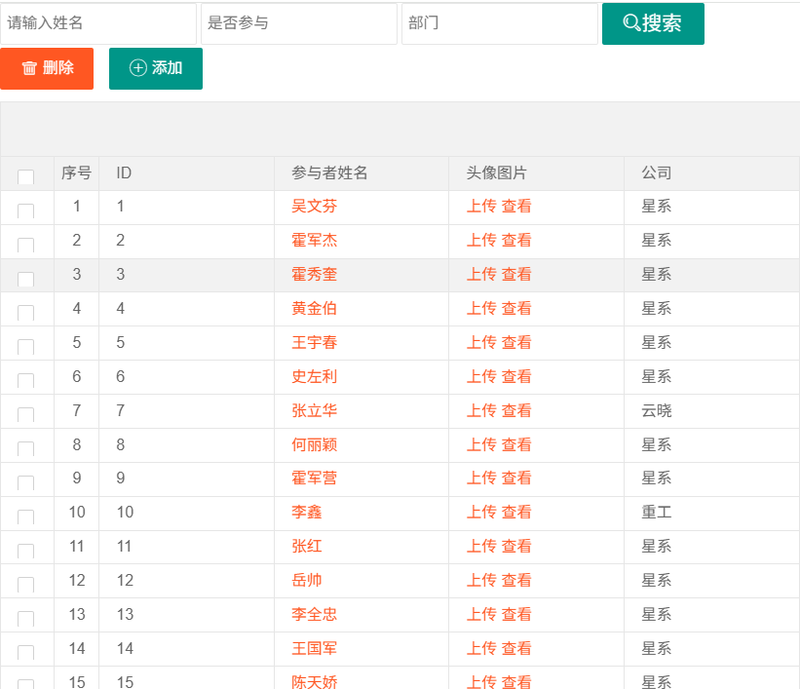
Task: Open participant name link 张红
Action: (x=307, y=547)
